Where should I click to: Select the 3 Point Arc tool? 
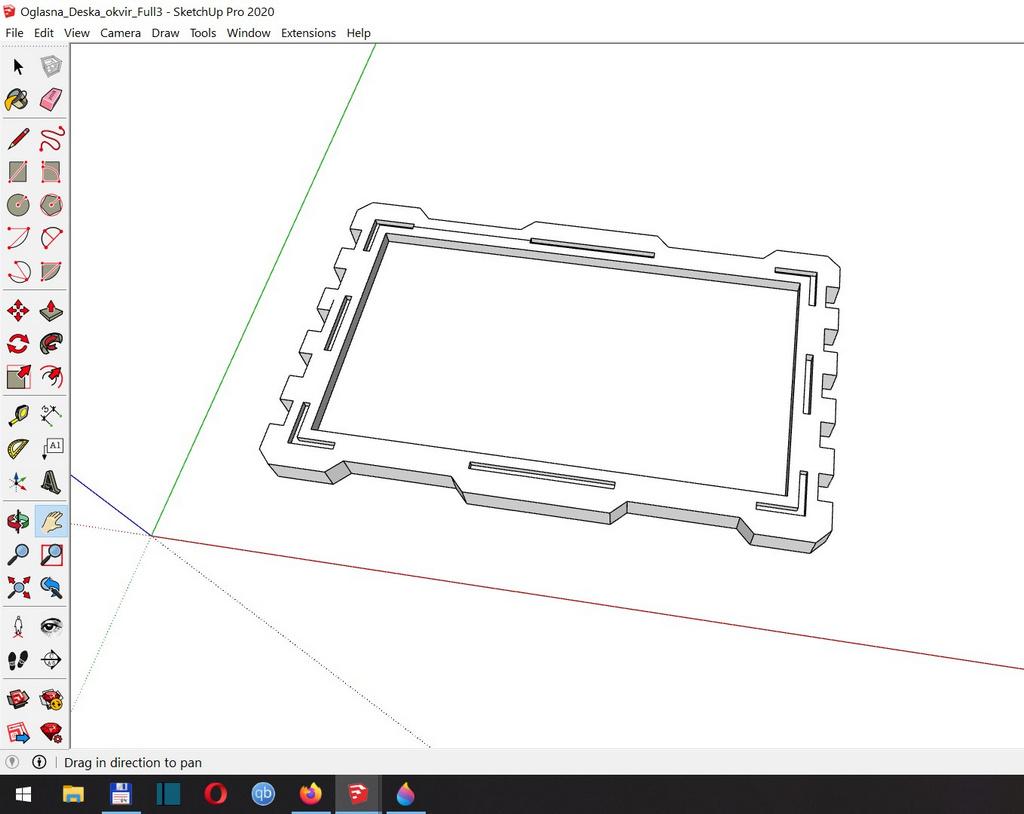click(18, 270)
